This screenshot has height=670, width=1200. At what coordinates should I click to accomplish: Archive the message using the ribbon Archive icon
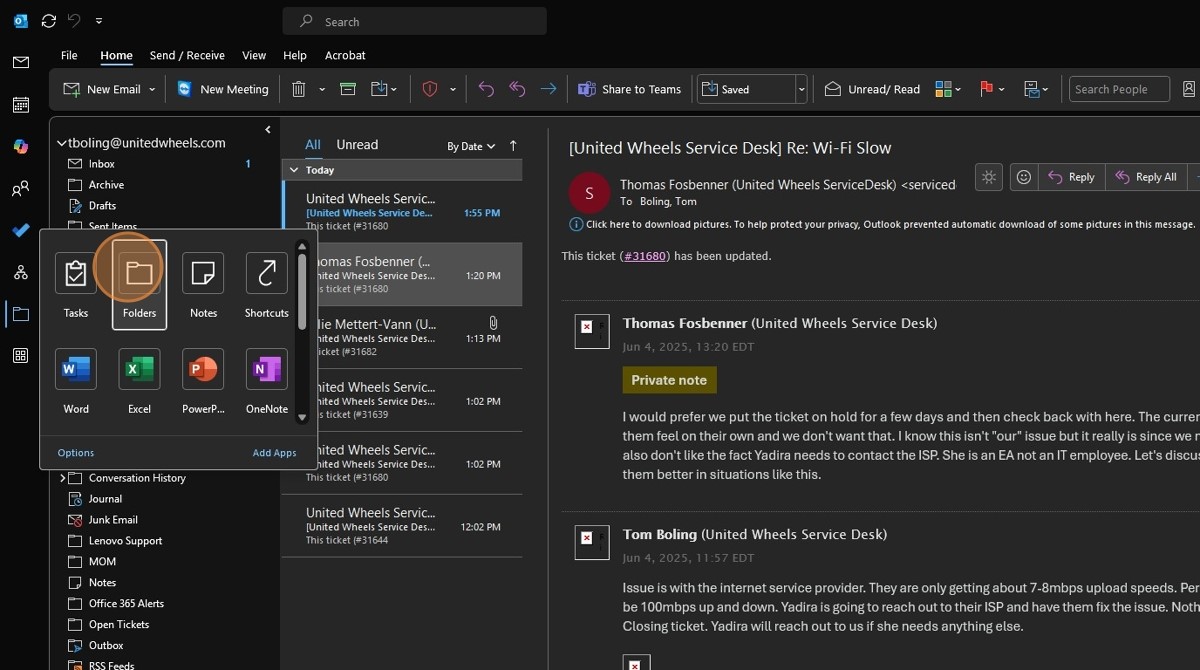point(348,89)
